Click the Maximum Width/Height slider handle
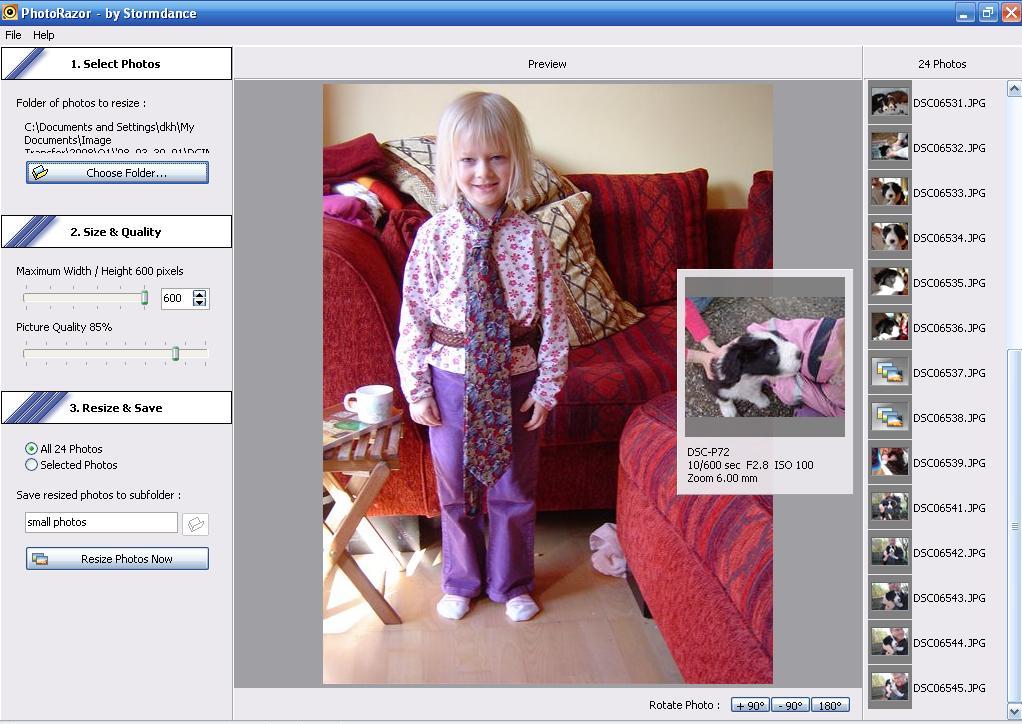 (x=145, y=298)
